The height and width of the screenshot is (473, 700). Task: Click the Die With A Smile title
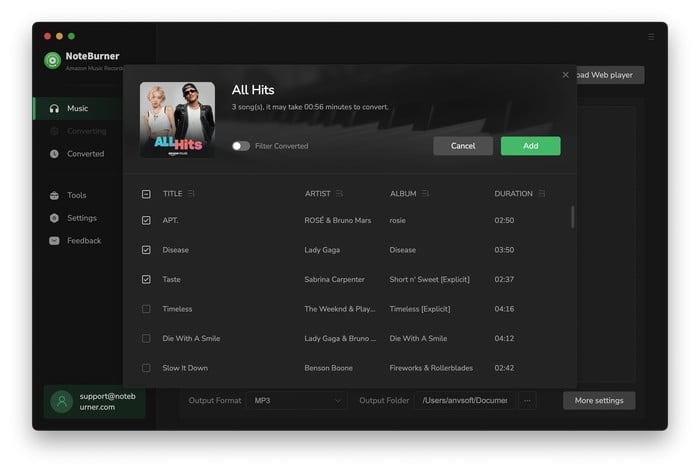(x=191, y=338)
